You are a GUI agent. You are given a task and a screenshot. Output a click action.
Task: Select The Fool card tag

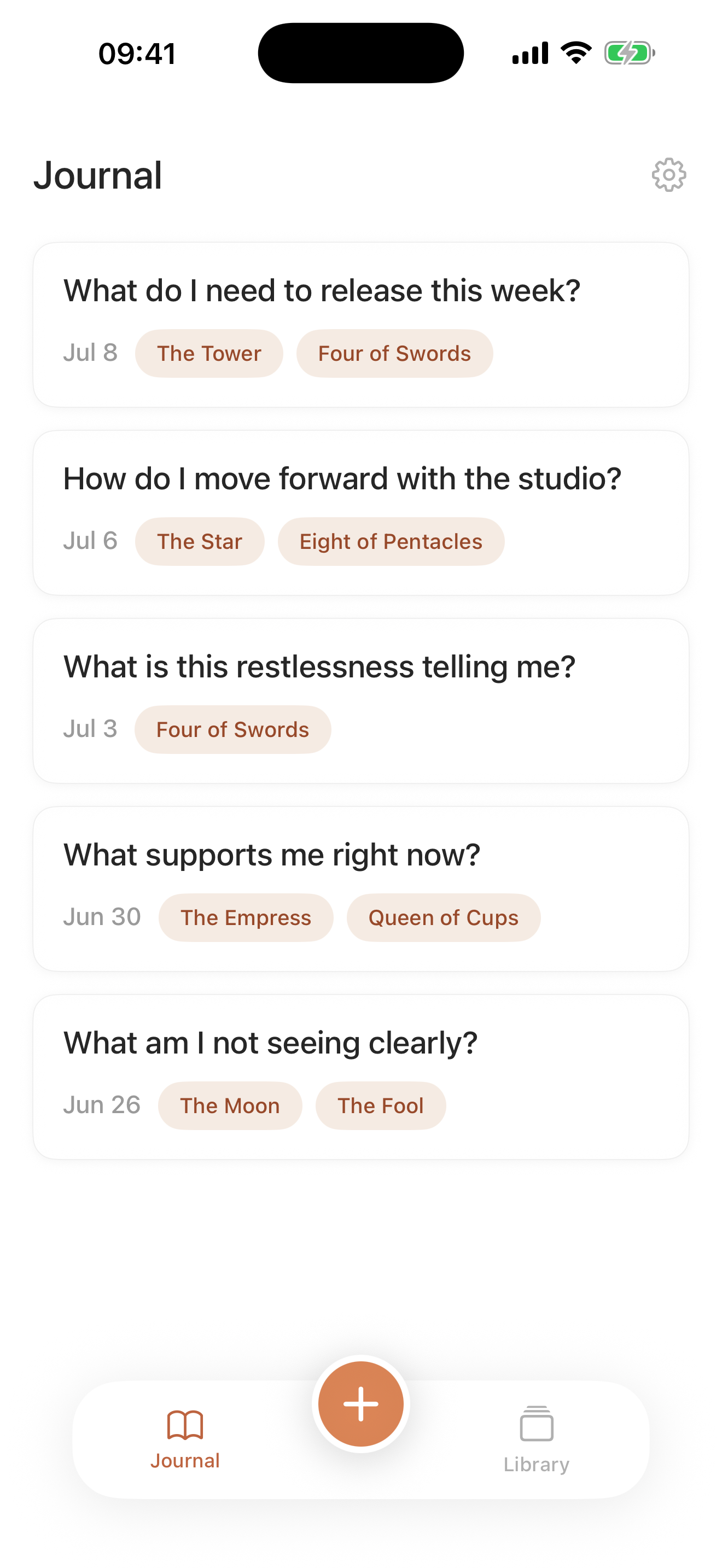[x=381, y=1106]
